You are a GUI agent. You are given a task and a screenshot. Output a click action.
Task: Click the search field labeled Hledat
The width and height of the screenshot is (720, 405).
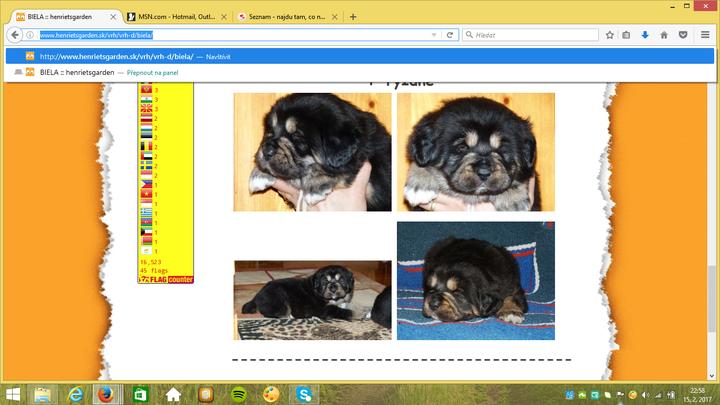[x=530, y=35]
